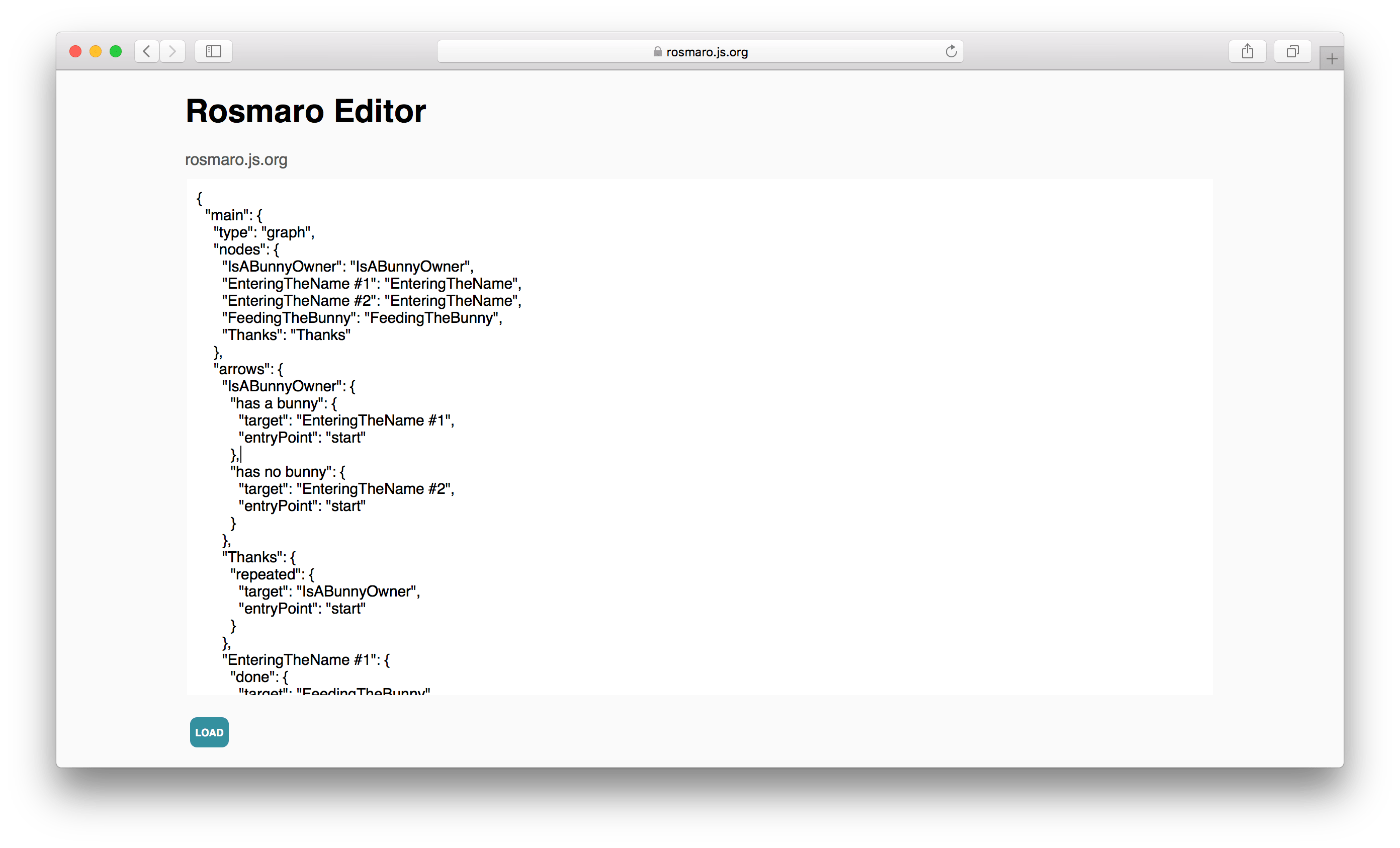
Task: Click the "target": "EnteringTheName #2" line
Action: (x=346, y=488)
